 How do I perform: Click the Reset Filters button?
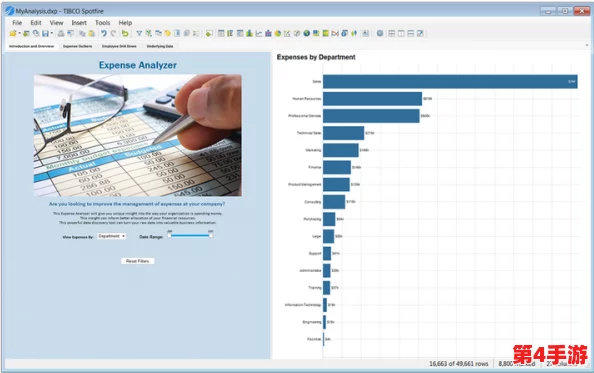click(x=138, y=261)
